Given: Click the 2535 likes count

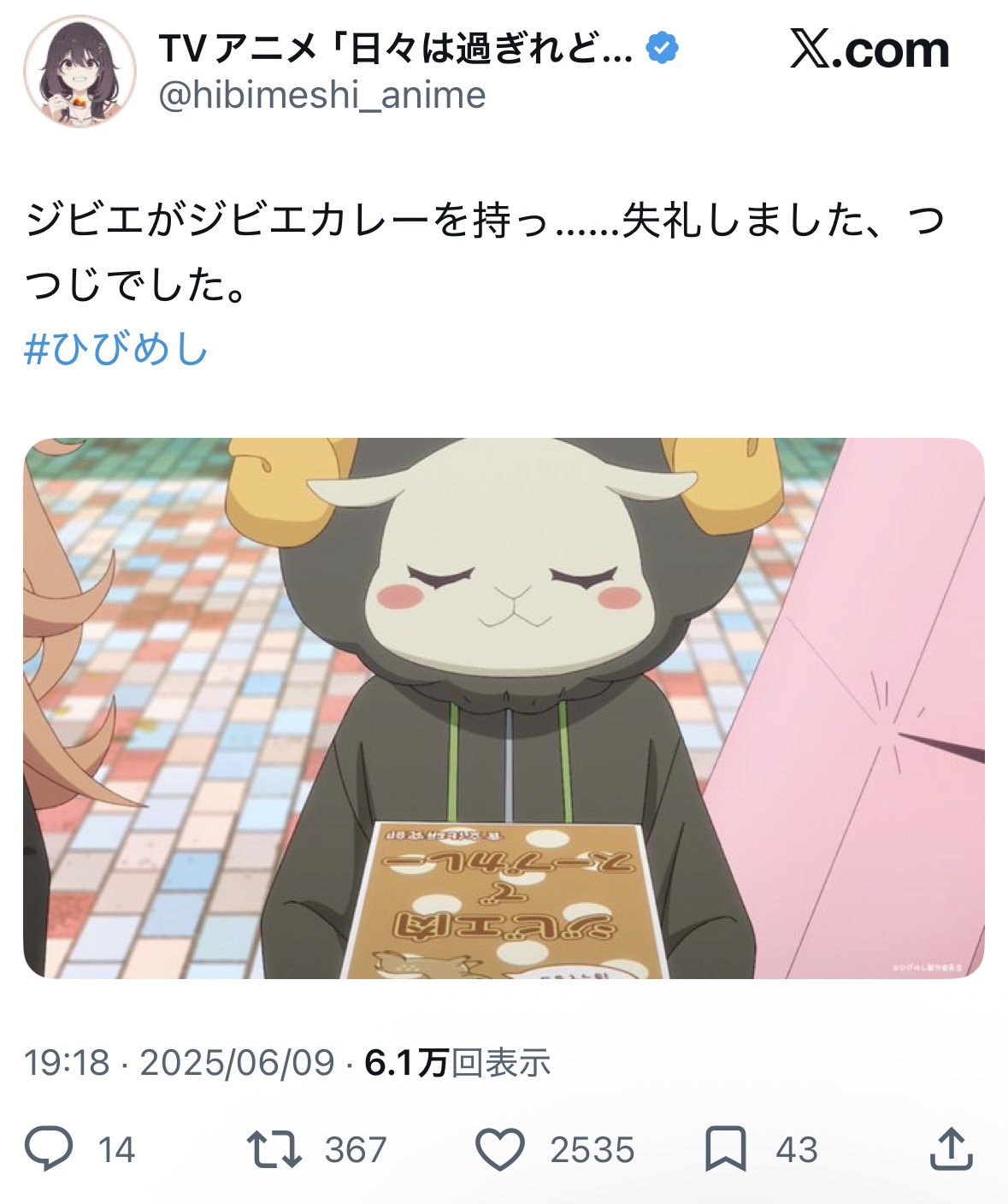Looking at the screenshot, I should coord(592,1150).
